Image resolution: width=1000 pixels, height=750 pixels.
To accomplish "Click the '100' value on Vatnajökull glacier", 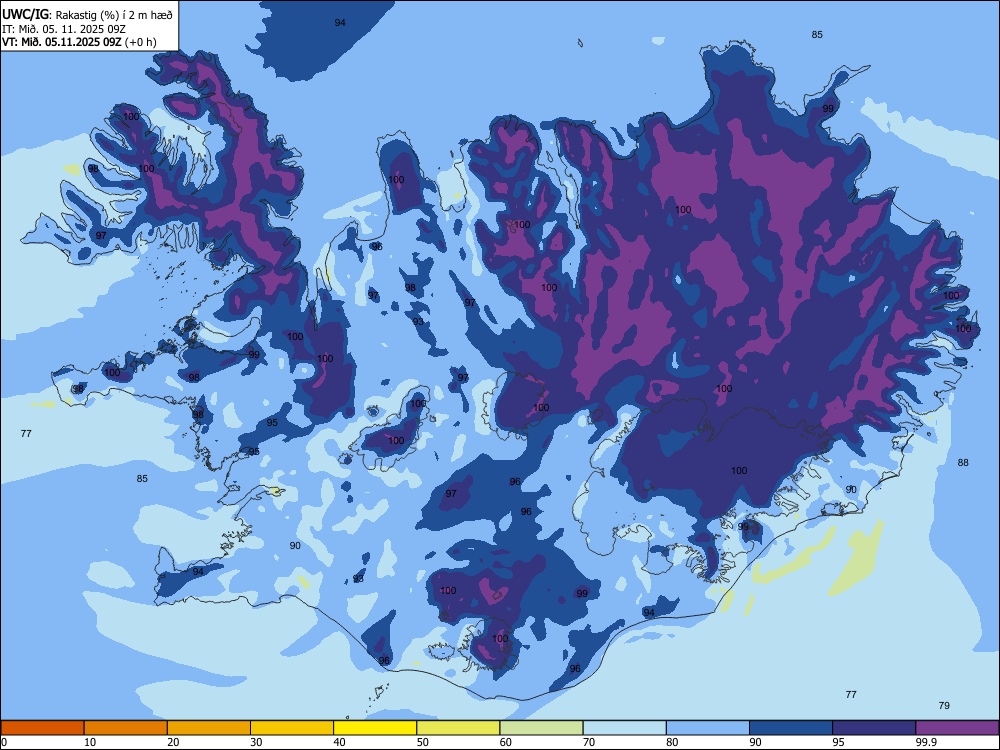I will tap(739, 471).
